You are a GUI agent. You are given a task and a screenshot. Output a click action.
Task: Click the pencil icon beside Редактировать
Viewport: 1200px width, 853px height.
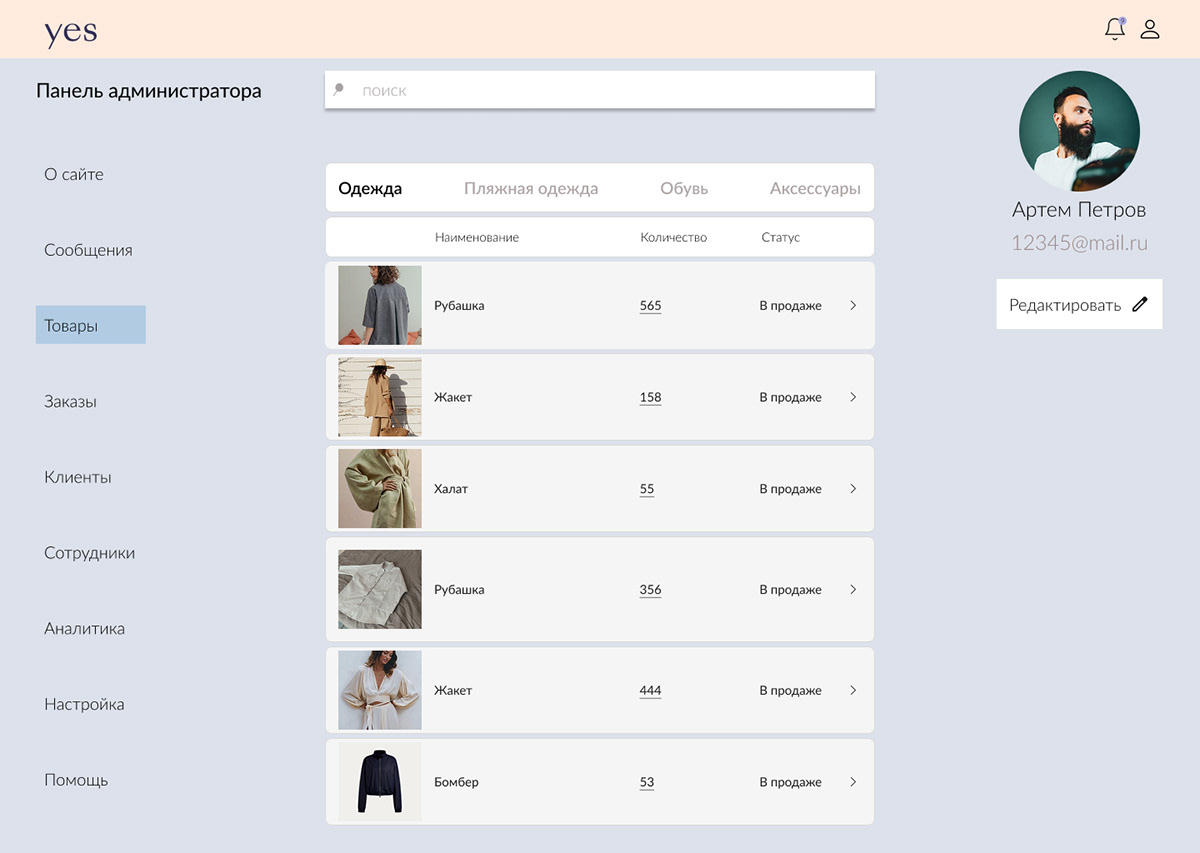[1140, 305]
